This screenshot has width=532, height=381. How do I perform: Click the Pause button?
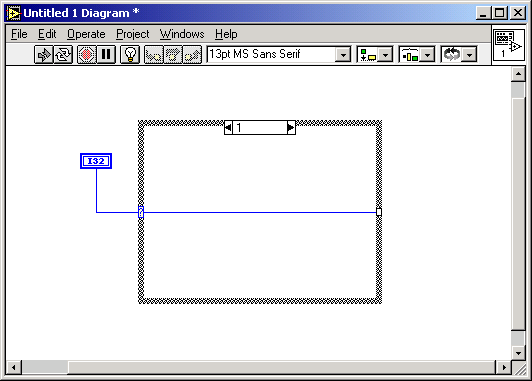pyautogui.click(x=106, y=55)
